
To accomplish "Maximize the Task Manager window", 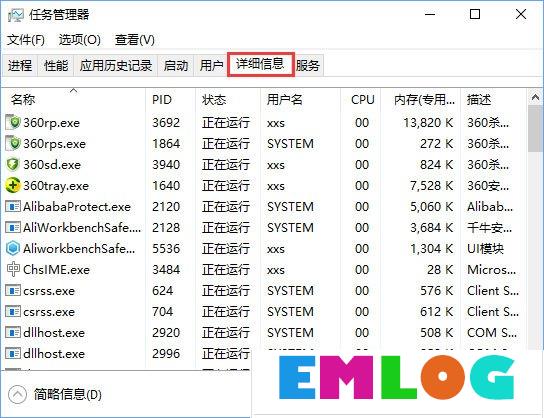I will tap(475, 15).
